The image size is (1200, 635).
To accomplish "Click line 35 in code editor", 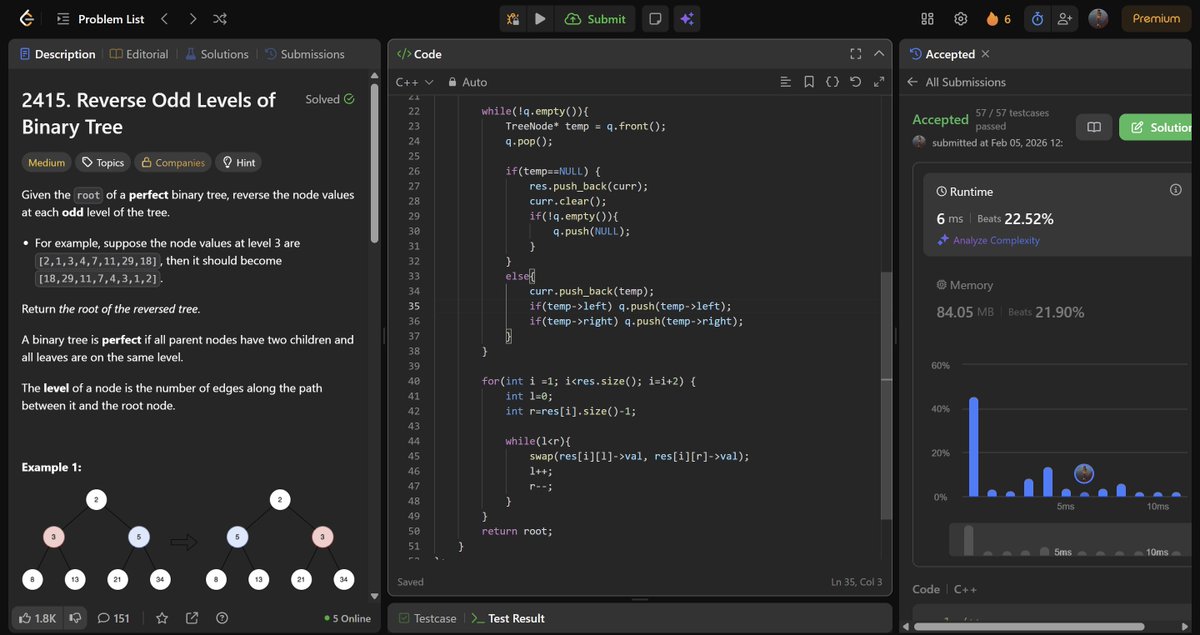I will pyautogui.click(x=640, y=306).
